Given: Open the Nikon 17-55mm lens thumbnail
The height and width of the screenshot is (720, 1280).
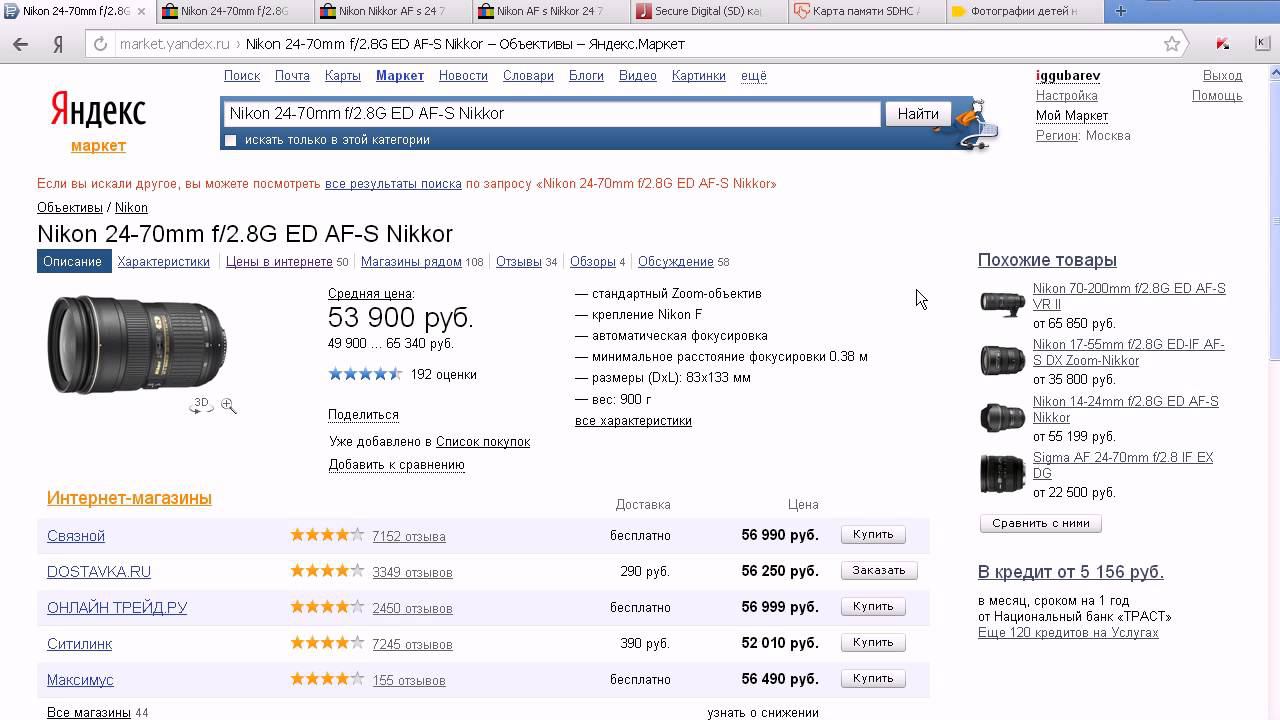Looking at the screenshot, I should 1002,360.
